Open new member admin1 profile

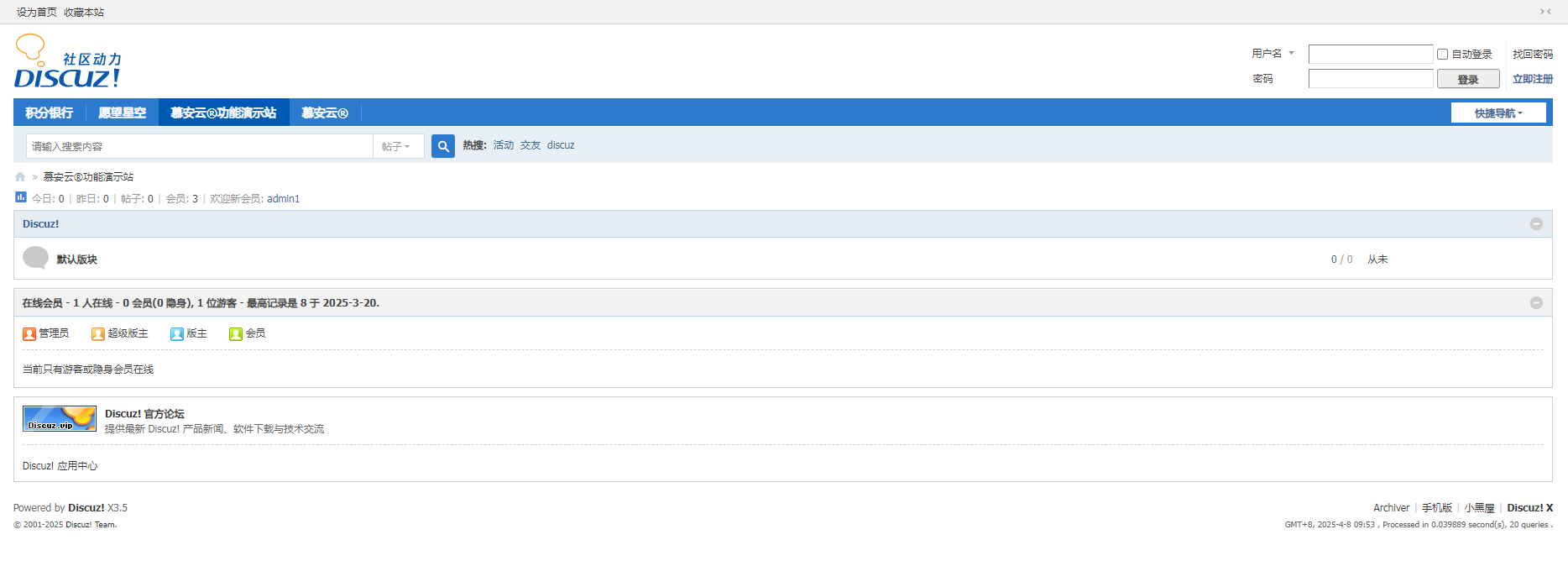[284, 199]
